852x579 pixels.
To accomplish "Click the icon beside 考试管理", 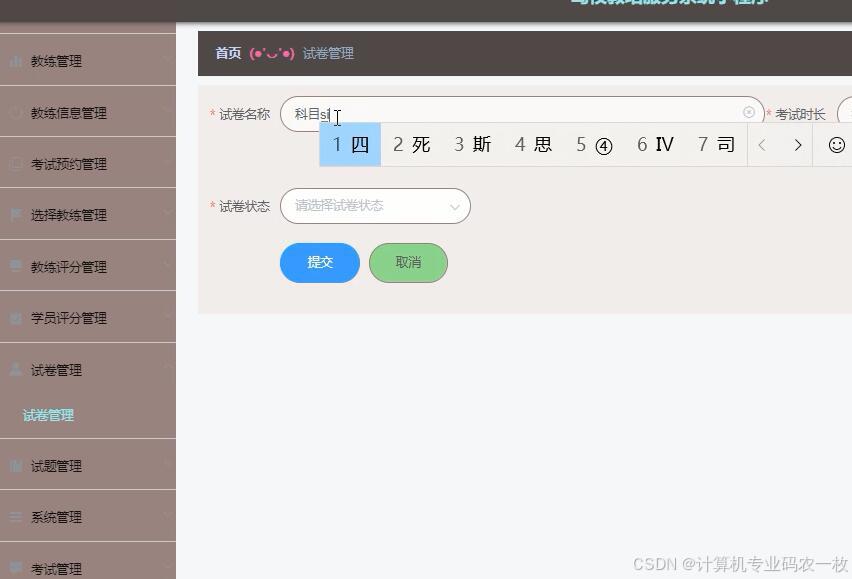I will tap(16, 568).
